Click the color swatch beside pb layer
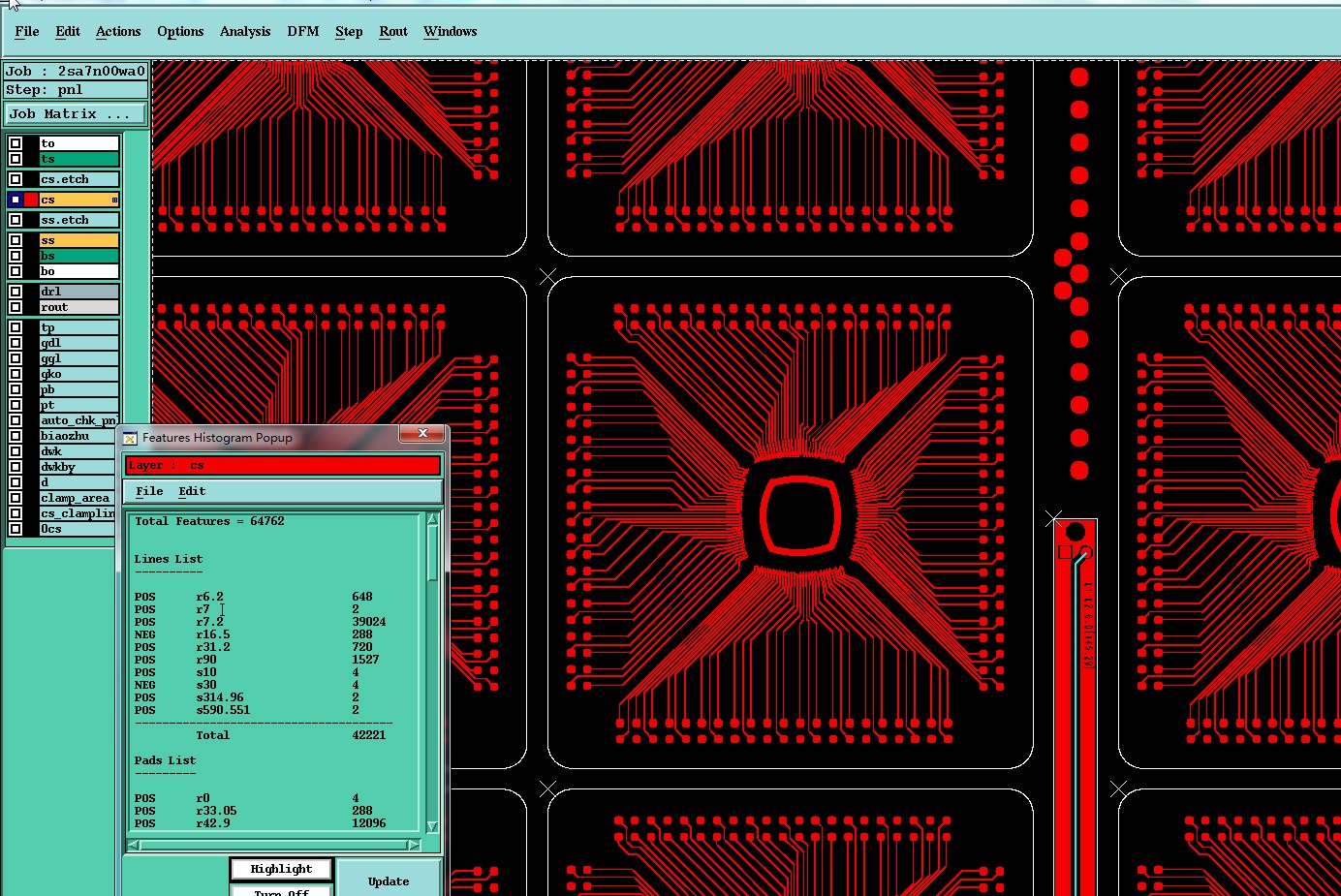 (x=31, y=389)
